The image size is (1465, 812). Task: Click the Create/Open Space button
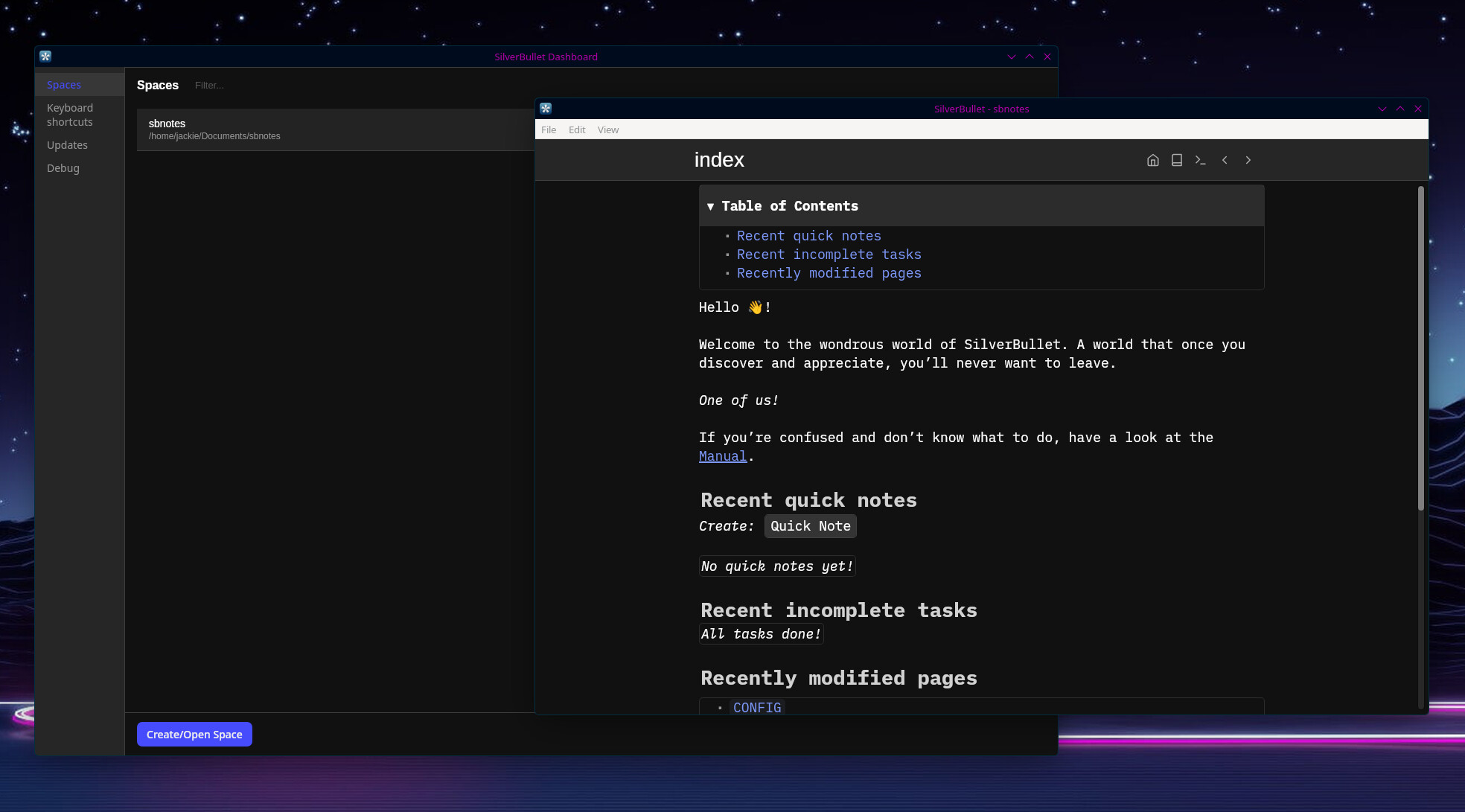pos(194,734)
